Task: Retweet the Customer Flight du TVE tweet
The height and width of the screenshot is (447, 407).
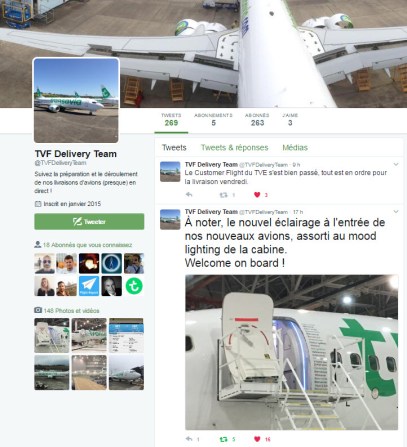Action: 224,195
